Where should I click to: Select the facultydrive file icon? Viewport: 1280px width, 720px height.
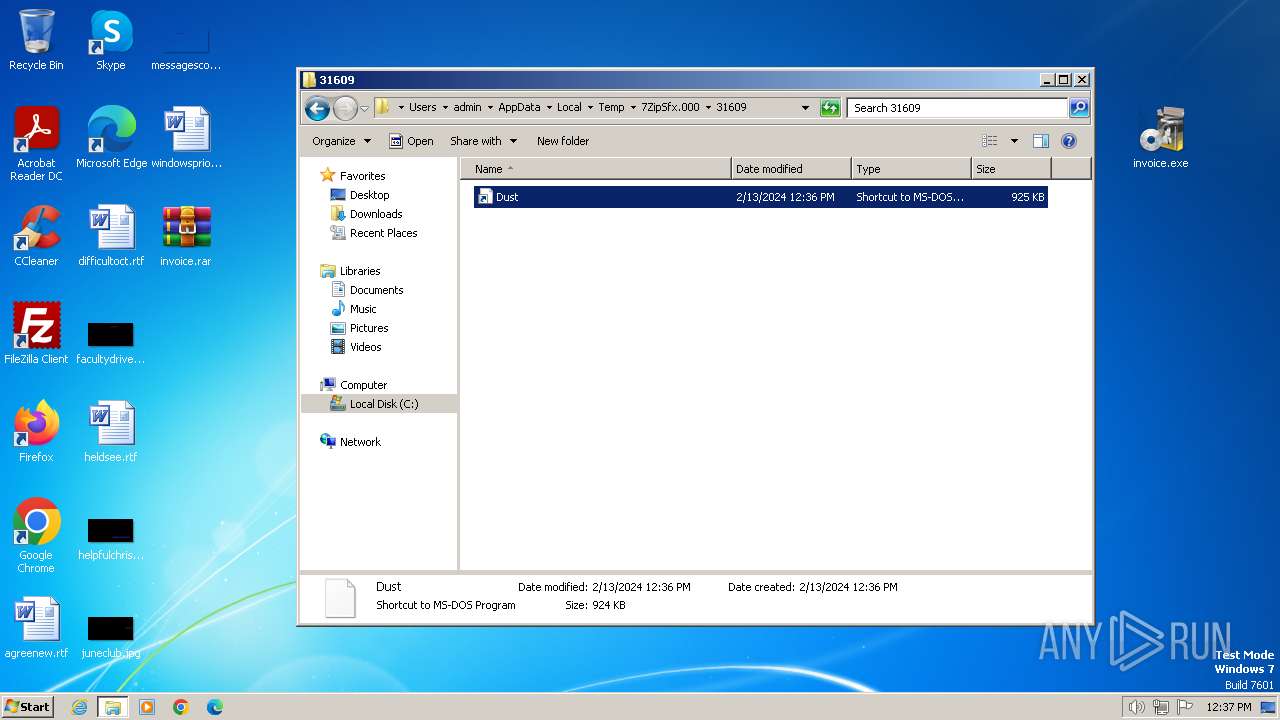111,342
